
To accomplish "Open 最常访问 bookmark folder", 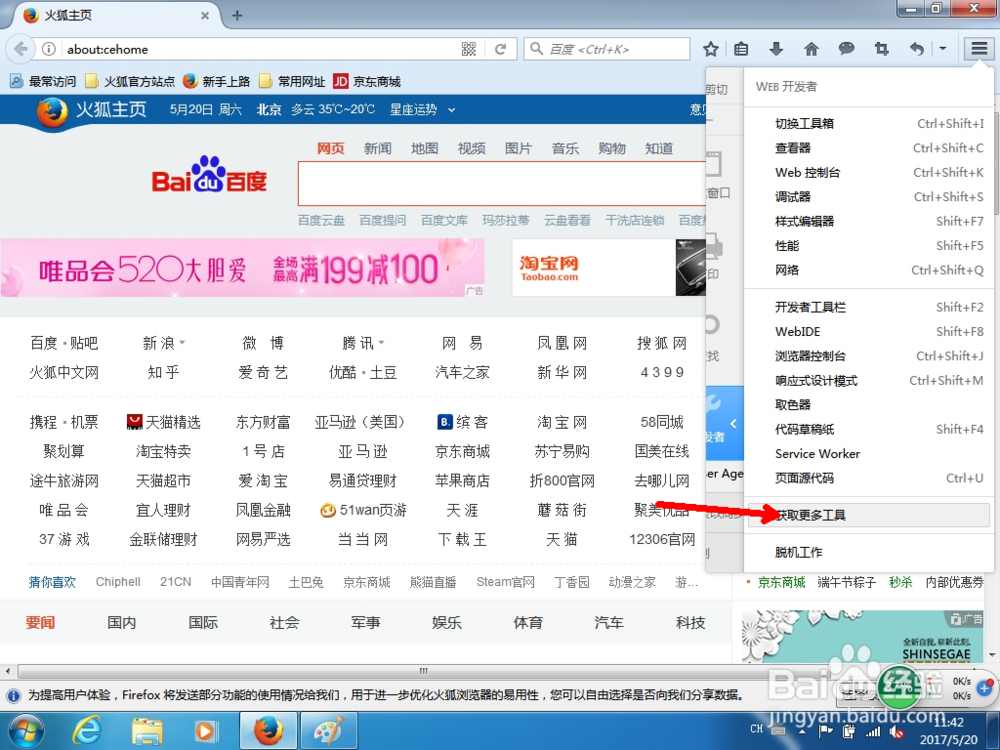I will click(x=43, y=81).
